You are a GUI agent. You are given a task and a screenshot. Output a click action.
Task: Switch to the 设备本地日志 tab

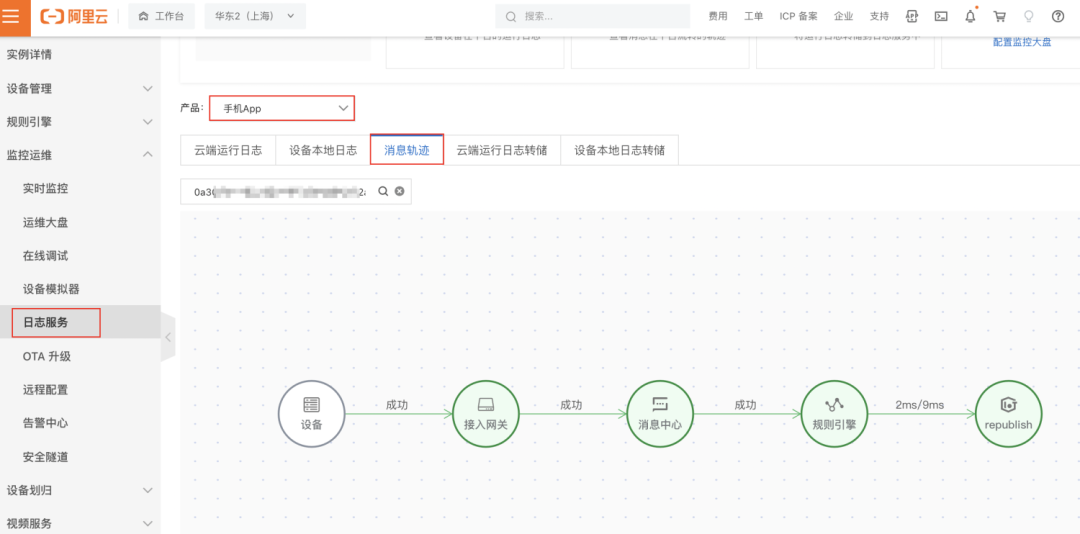[323, 151]
